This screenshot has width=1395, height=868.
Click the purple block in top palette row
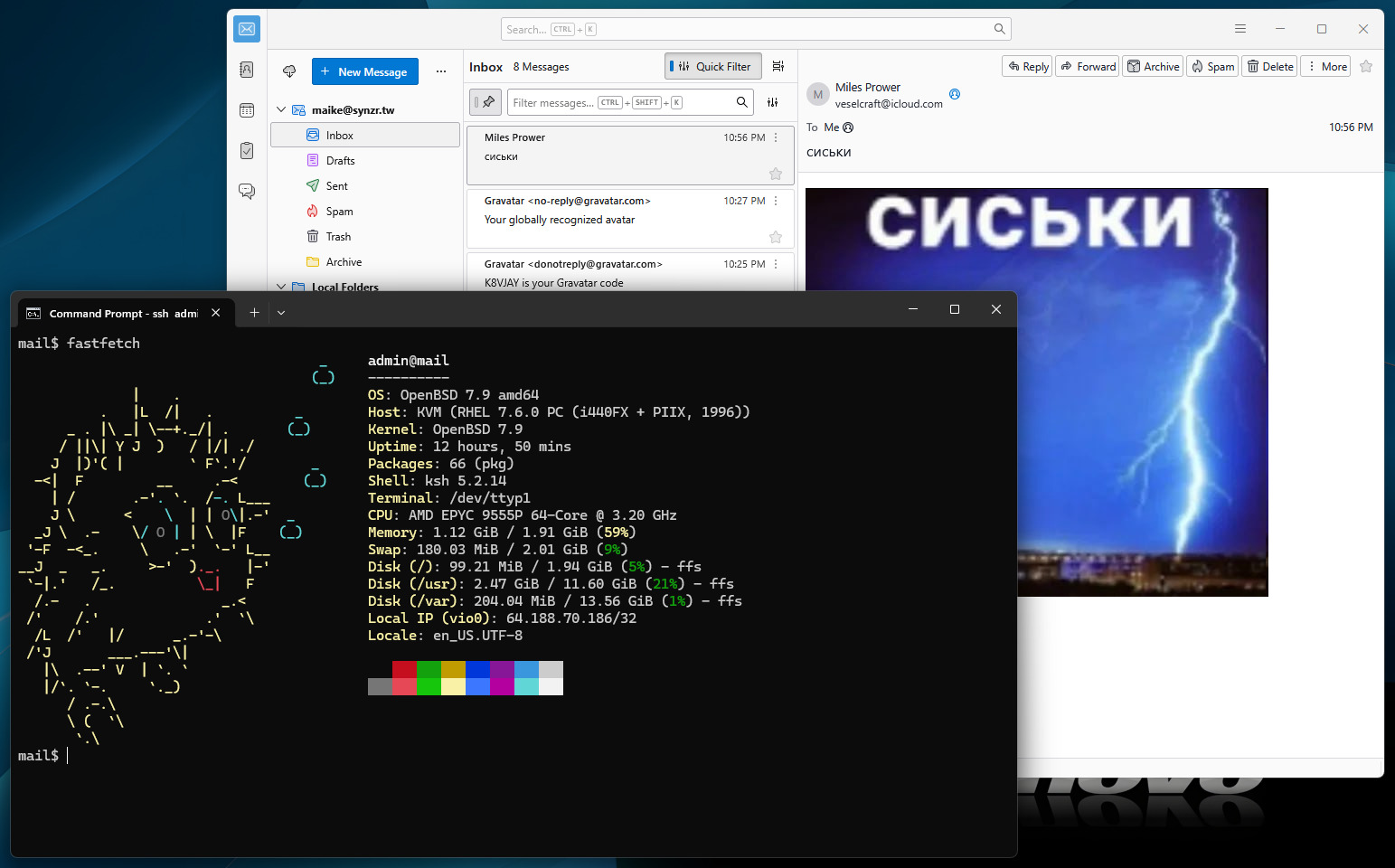pos(502,670)
